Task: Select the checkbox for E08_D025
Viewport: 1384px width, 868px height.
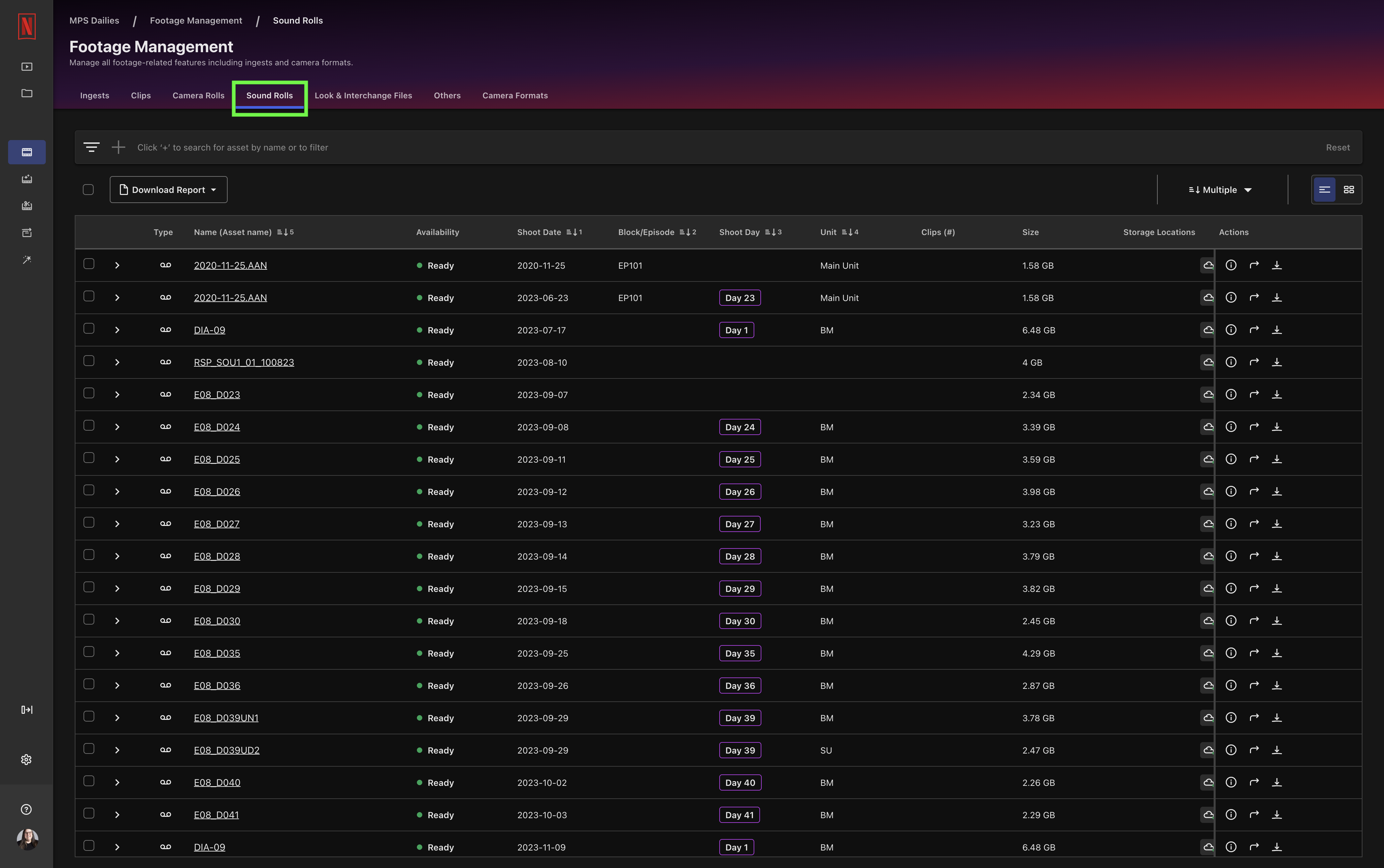Action: 89,458
